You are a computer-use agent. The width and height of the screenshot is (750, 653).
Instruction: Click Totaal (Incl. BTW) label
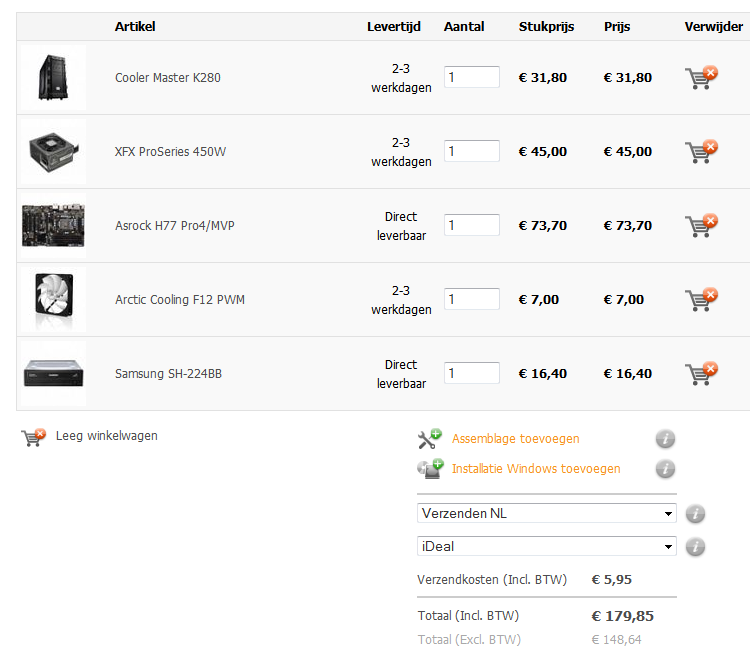tap(468, 616)
